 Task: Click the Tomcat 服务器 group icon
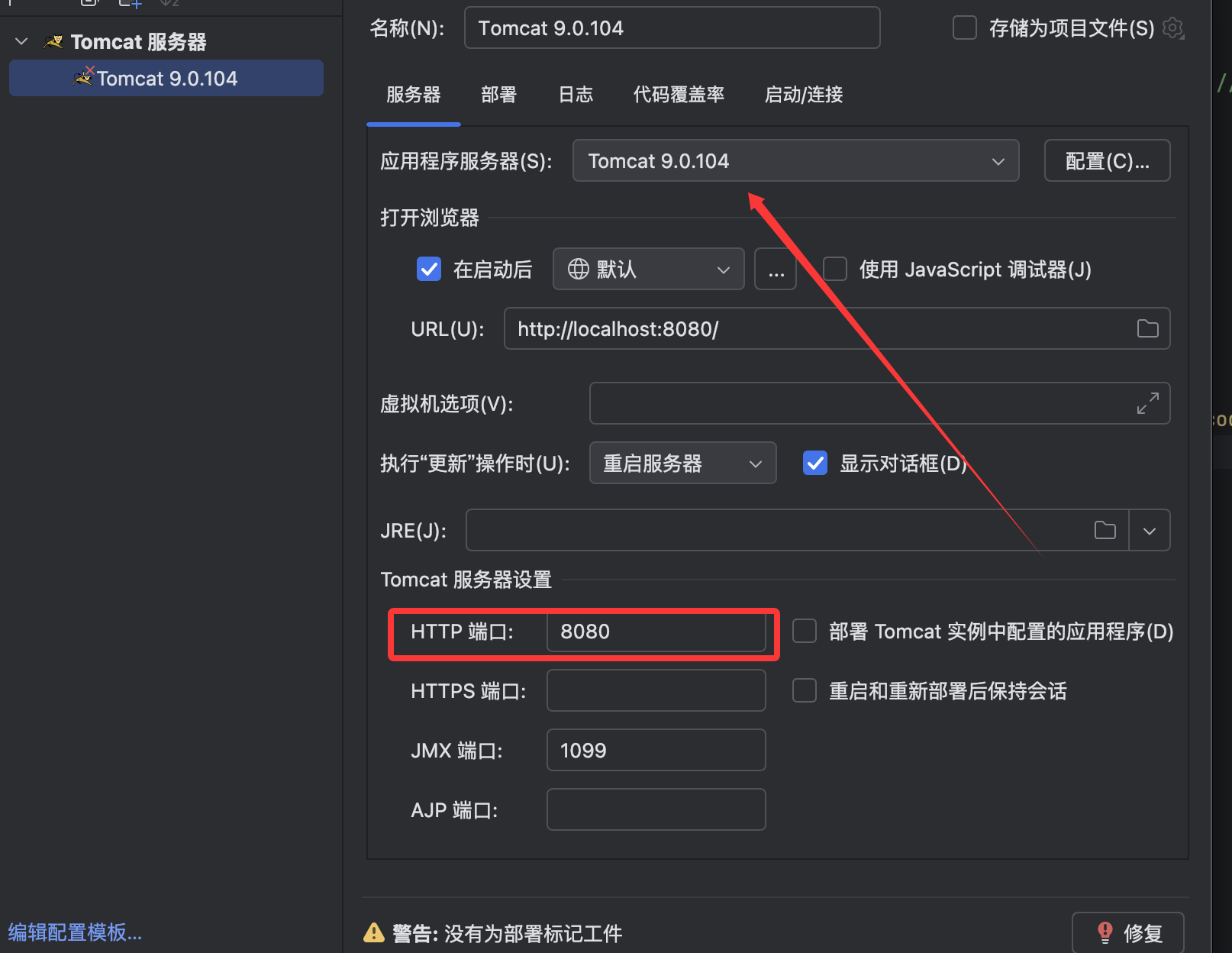click(x=53, y=41)
